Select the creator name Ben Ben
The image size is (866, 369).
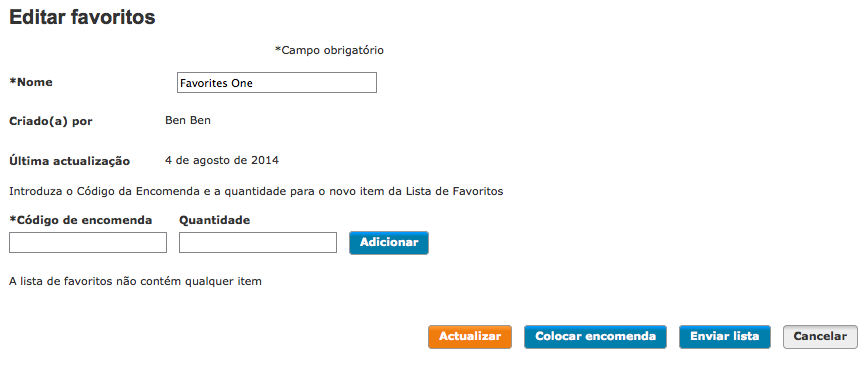tap(188, 120)
